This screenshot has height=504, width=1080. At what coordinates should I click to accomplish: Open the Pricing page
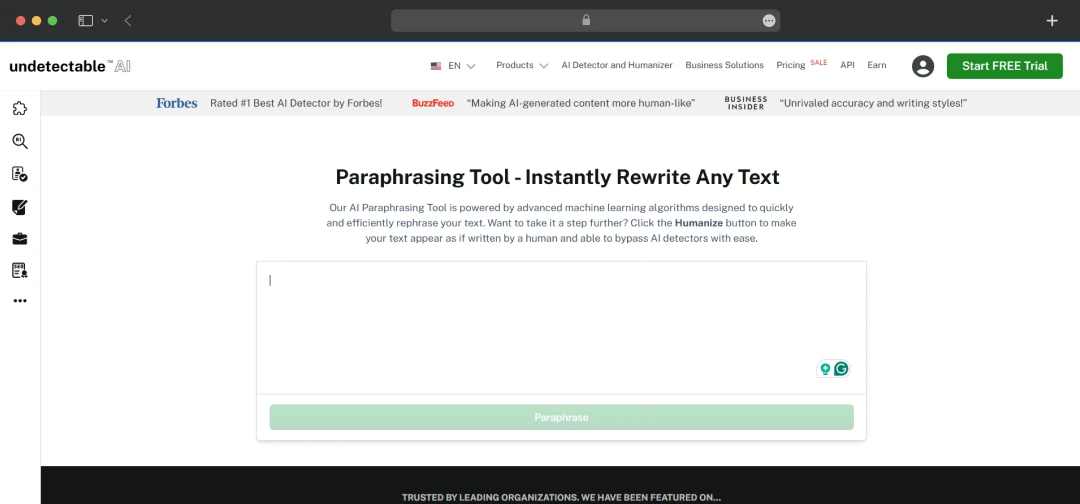point(791,65)
